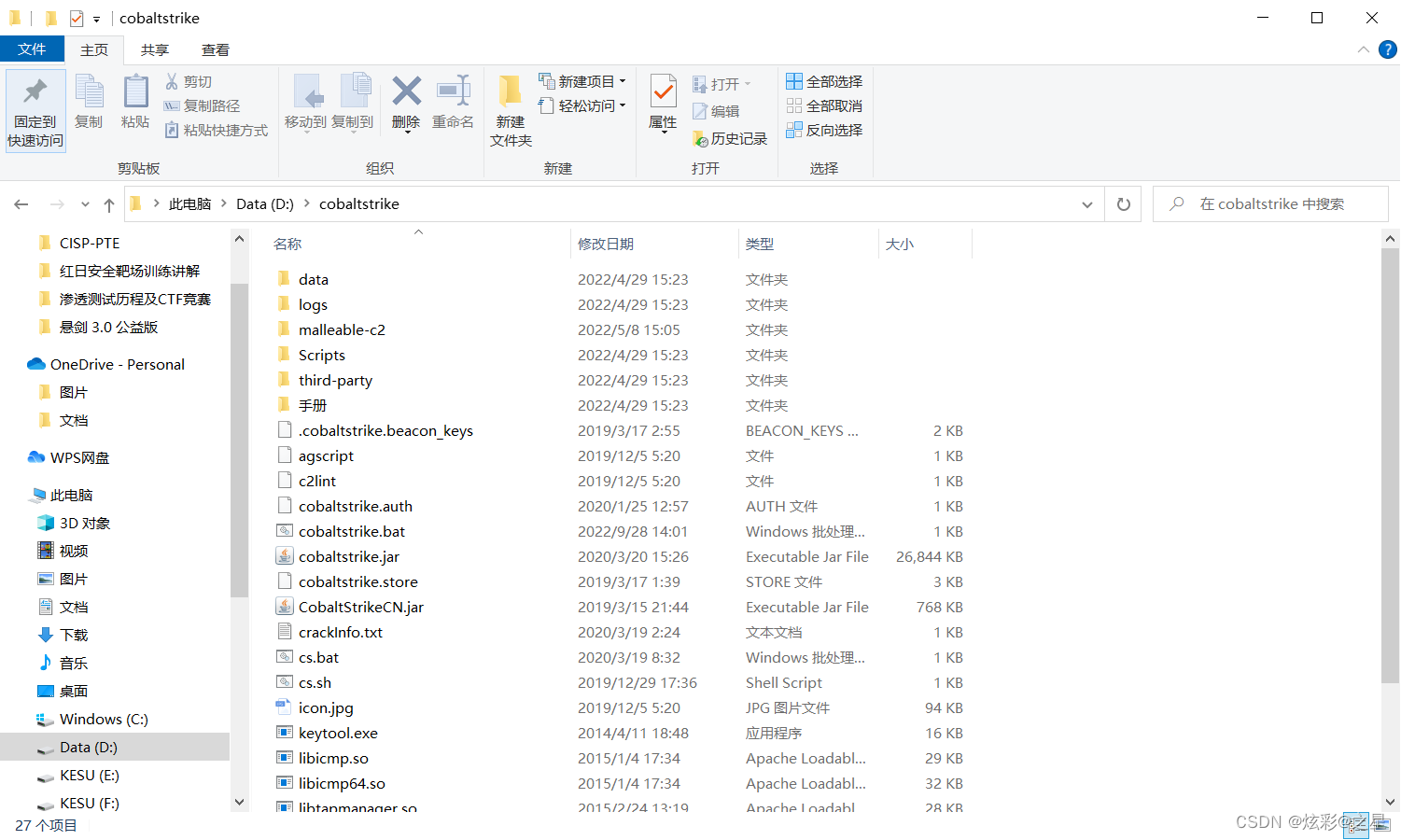Select KESU (E:) drive

click(90, 775)
